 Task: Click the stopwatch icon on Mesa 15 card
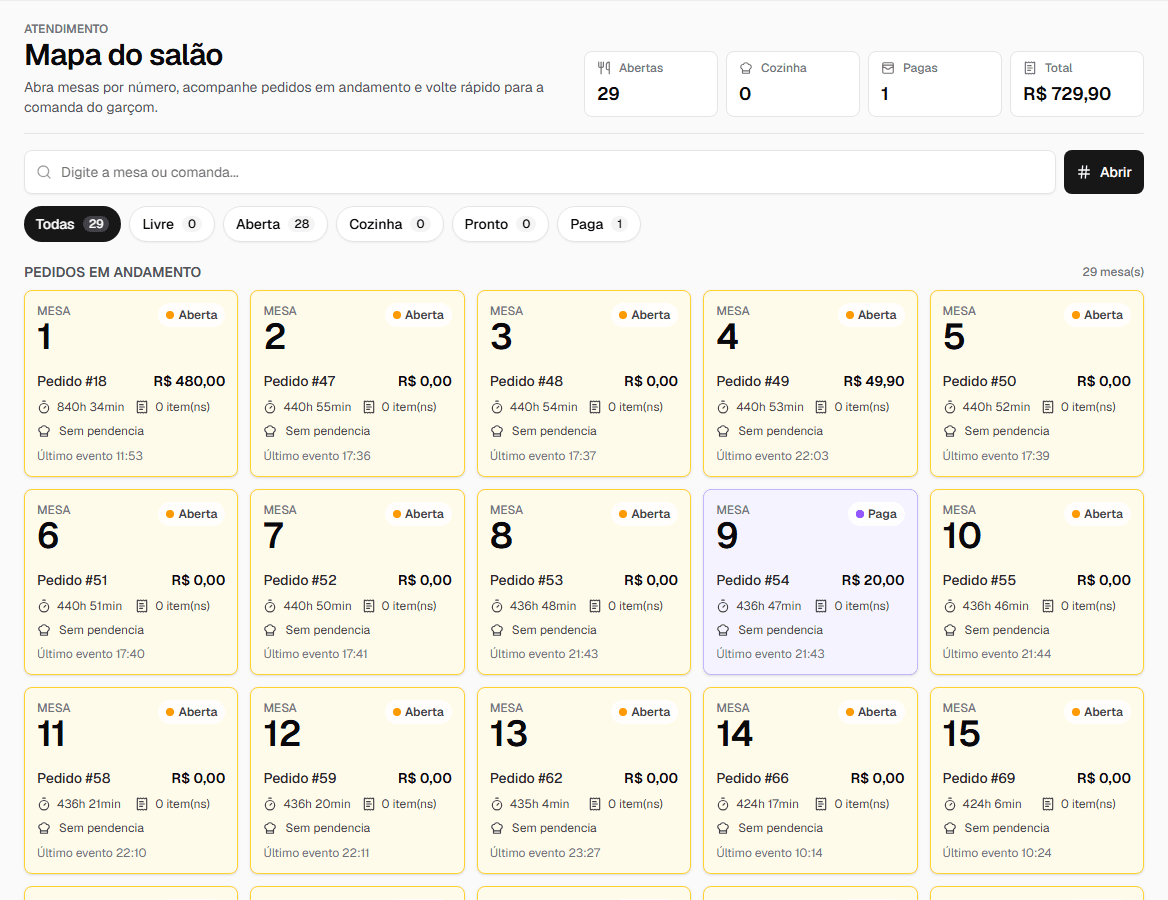(950, 805)
